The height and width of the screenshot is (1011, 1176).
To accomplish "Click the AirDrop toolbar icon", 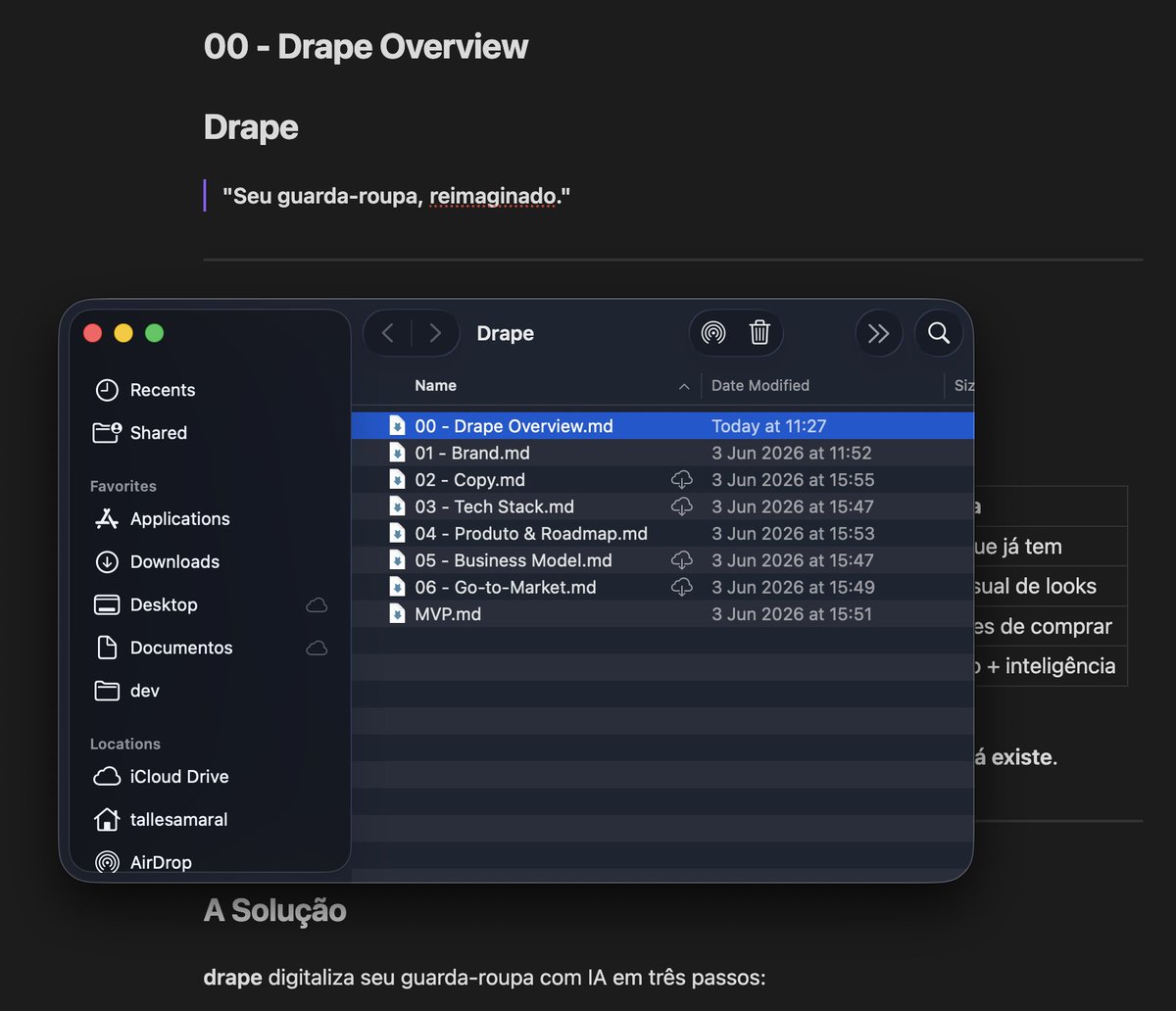I will [x=713, y=334].
